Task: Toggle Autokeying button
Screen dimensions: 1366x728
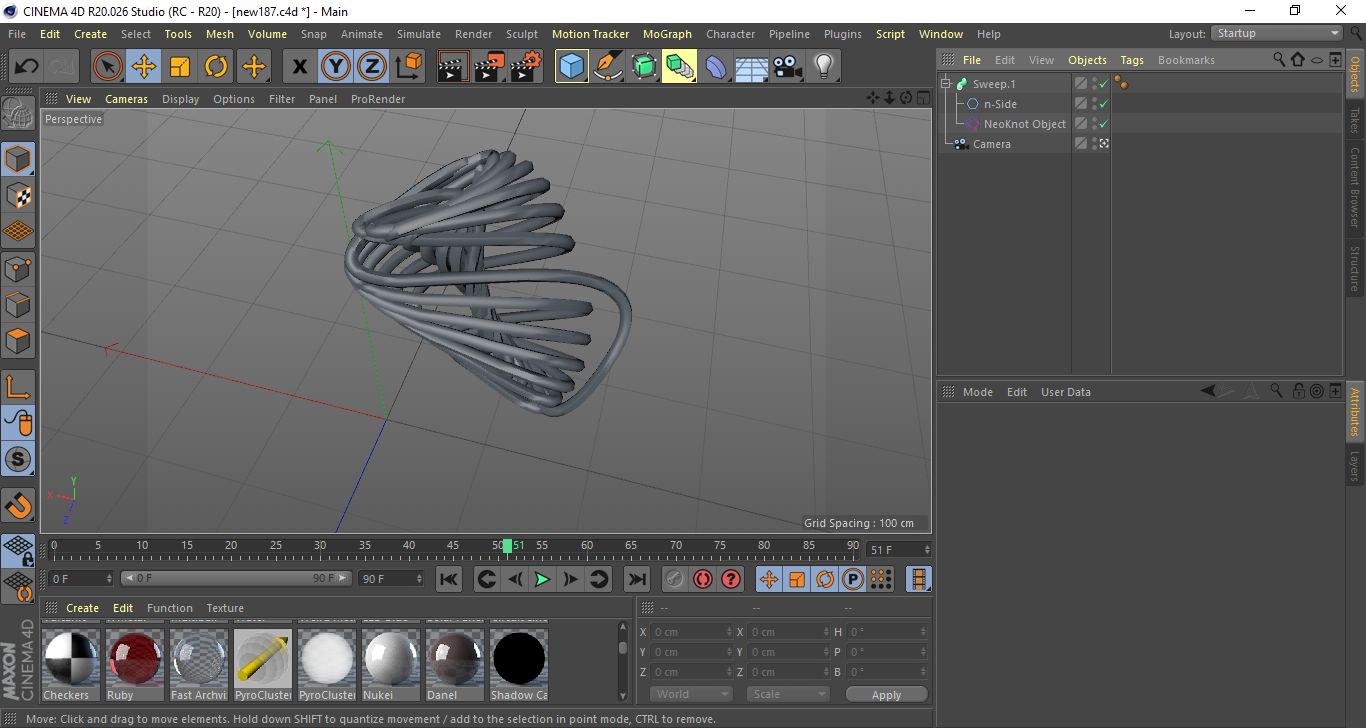Action: pos(703,579)
